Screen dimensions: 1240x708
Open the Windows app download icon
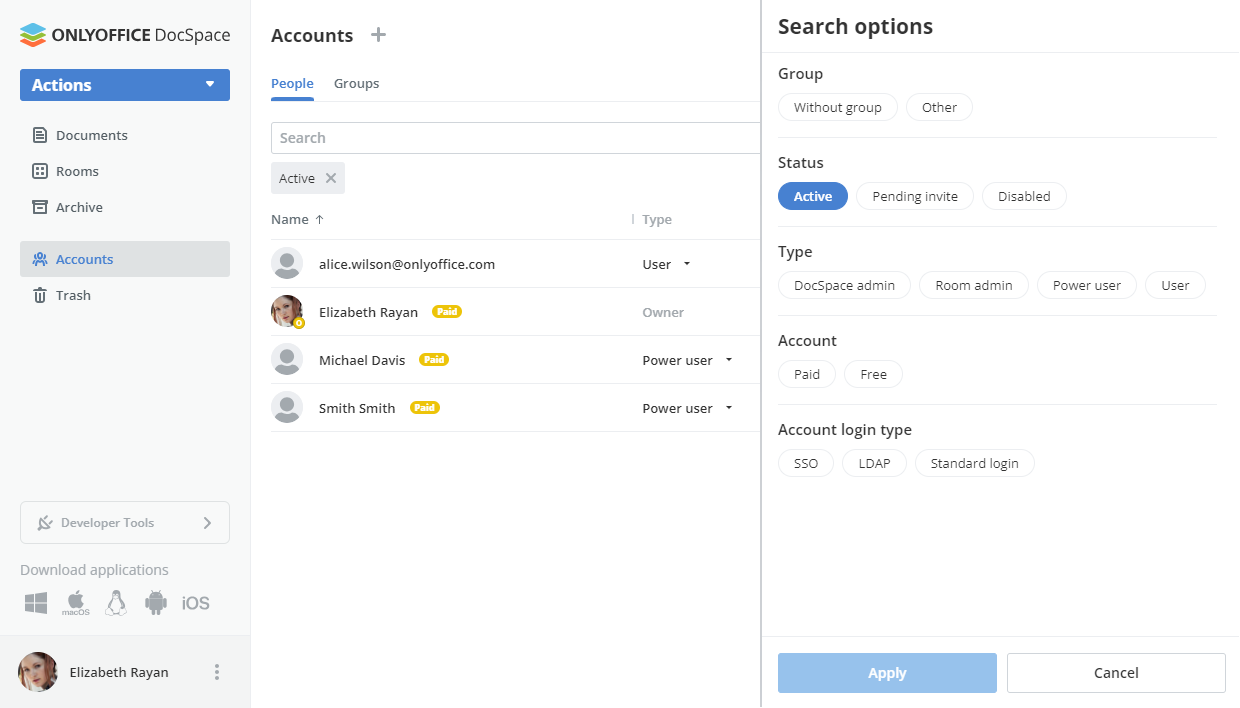(x=37, y=603)
